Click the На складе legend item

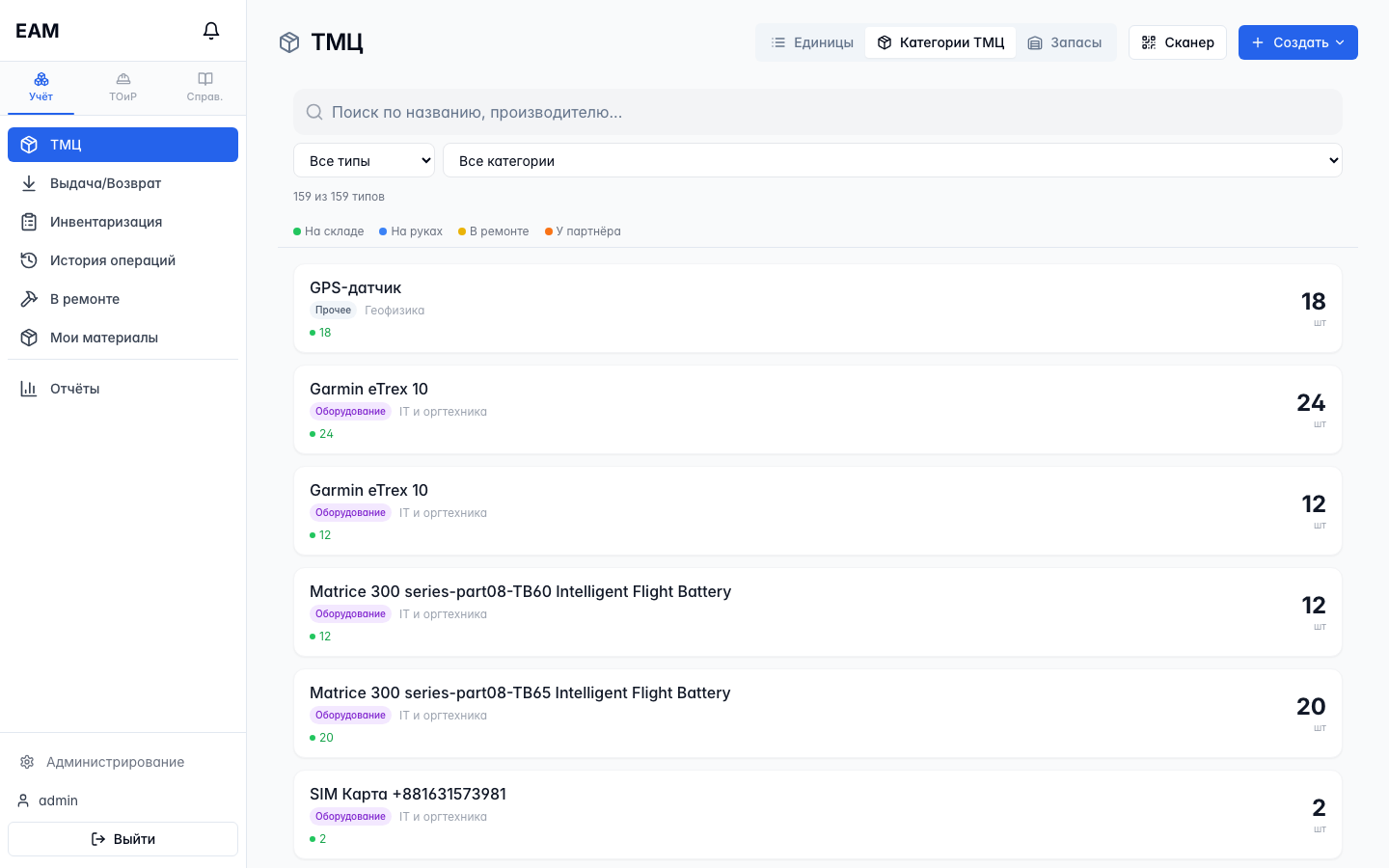coord(329,231)
